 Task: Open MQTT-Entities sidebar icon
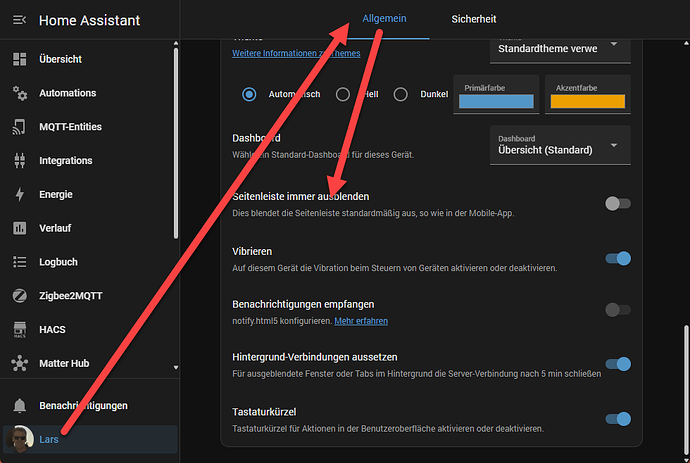pyautogui.click(x=20, y=127)
